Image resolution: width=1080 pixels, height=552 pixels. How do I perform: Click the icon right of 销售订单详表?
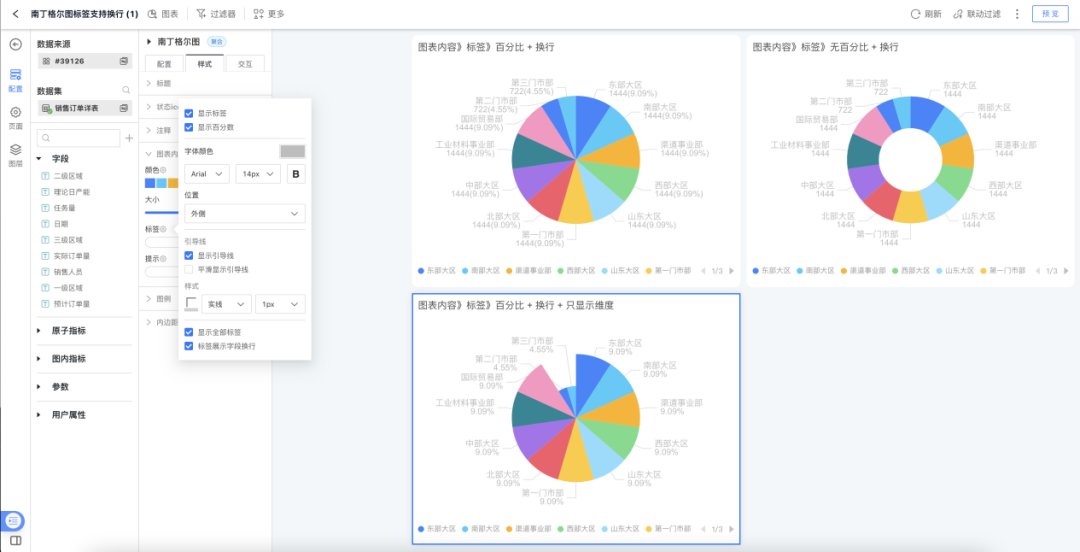click(x=124, y=108)
